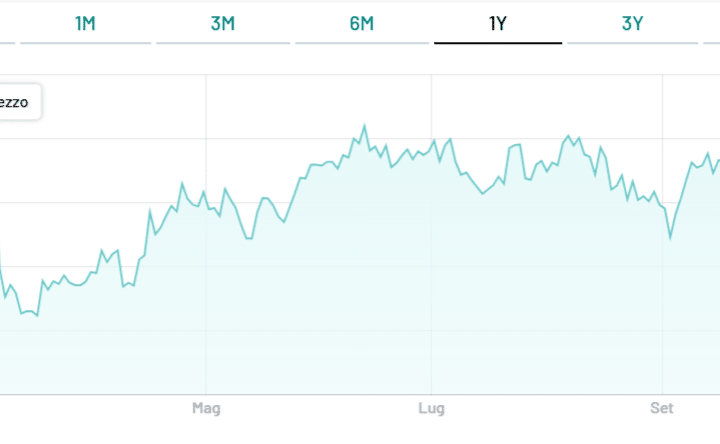This screenshot has width=720, height=444.
Task: Open the 3Y time range
Action: point(632,24)
